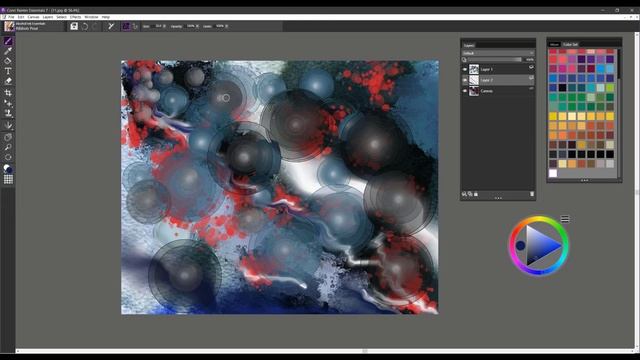This screenshot has width=640, height=360.
Task: Open the Canvas menu
Action: [33, 17]
